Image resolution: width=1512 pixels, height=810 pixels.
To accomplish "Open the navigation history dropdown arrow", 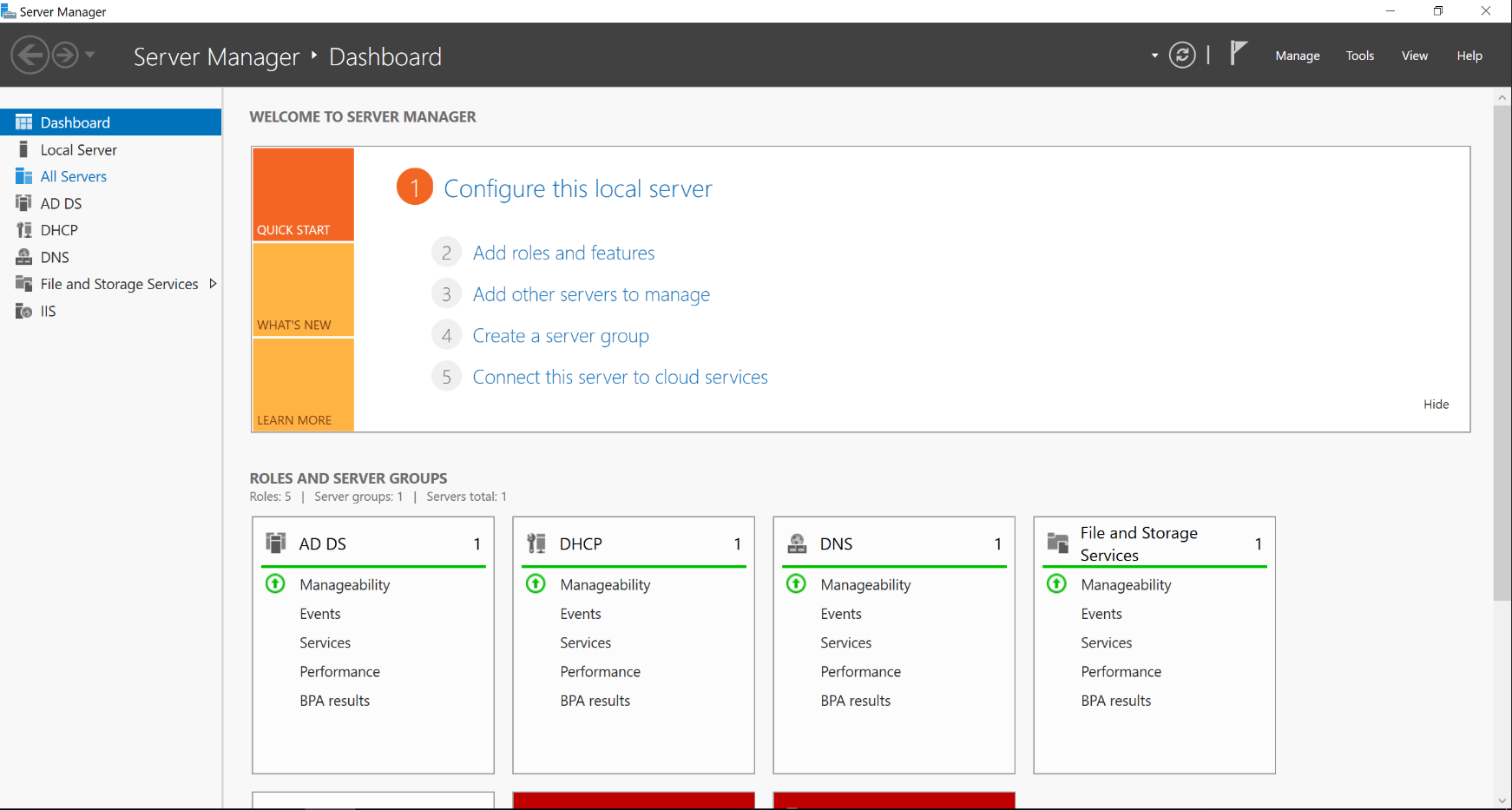I will coord(89,55).
